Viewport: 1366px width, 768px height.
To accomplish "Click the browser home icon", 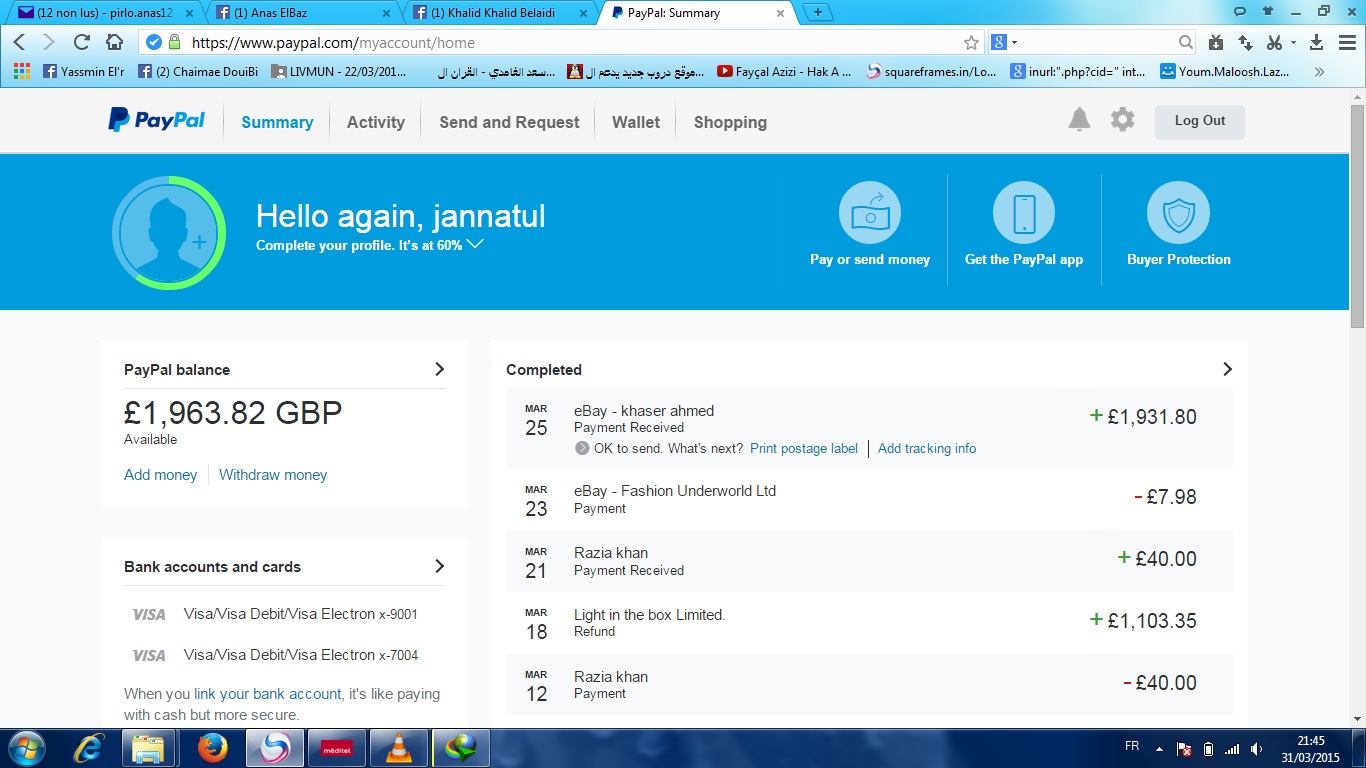I will pyautogui.click(x=115, y=42).
